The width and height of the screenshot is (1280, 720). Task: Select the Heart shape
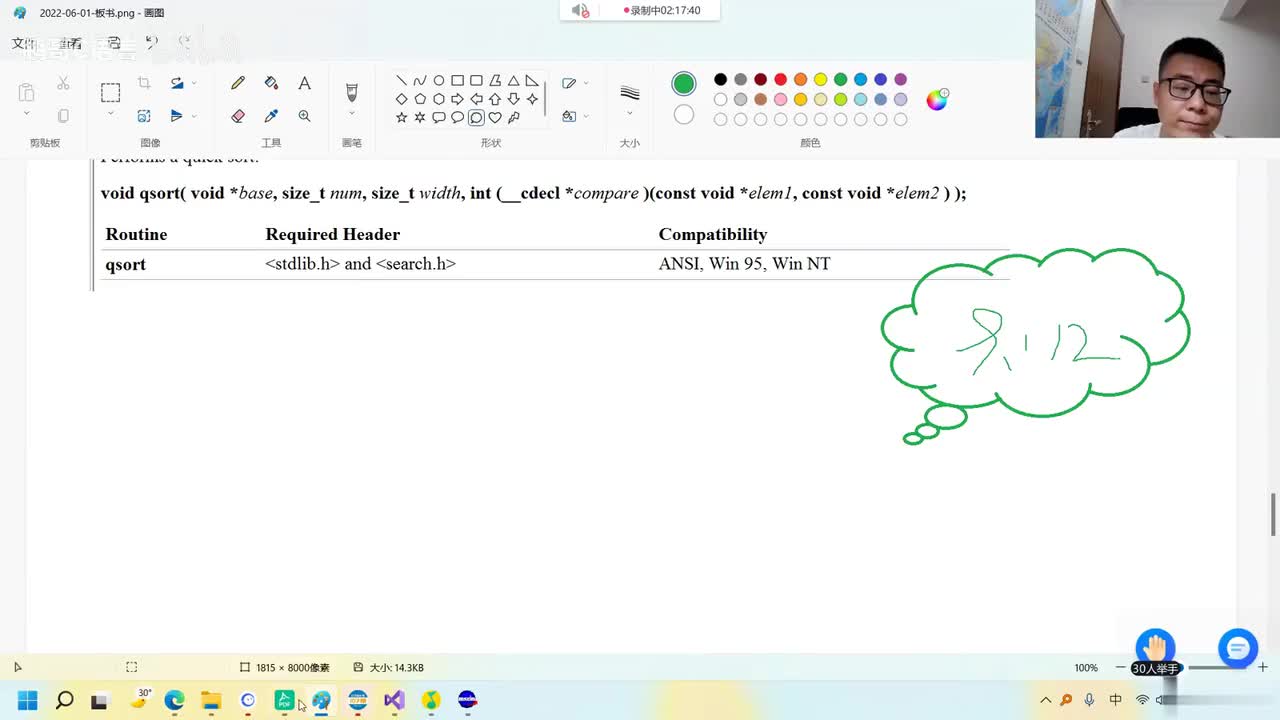[x=495, y=118]
